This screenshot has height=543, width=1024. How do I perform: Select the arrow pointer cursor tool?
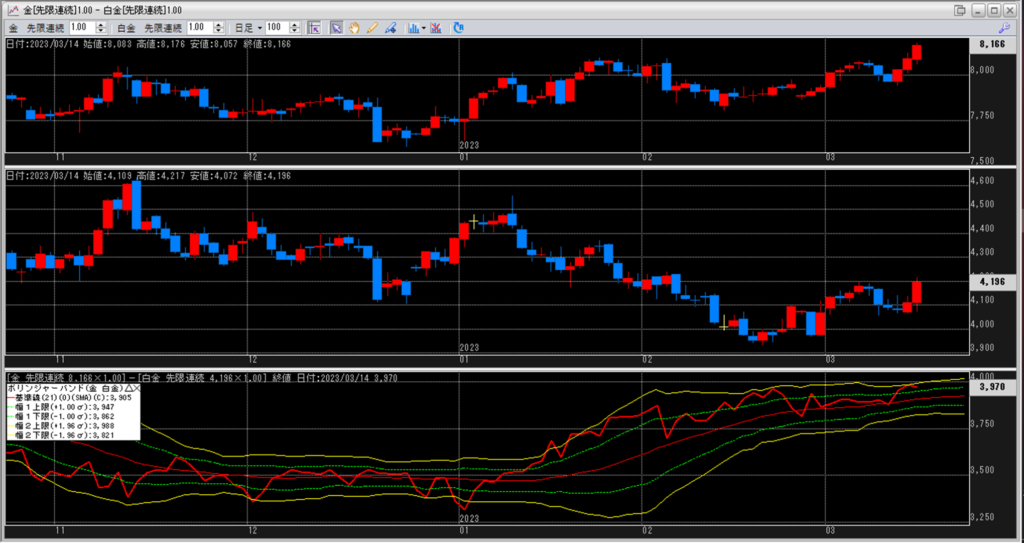click(336, 28)
